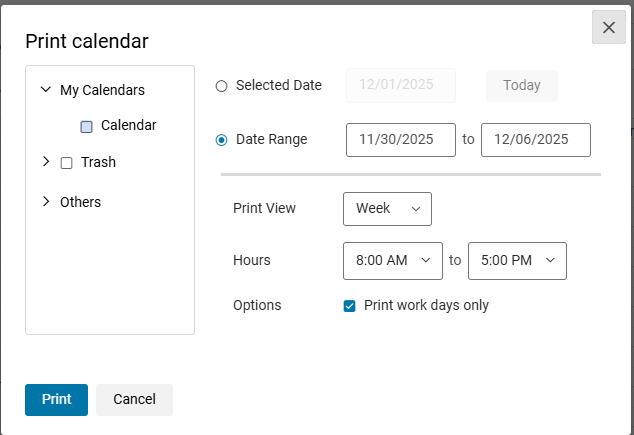Expand the Others calendar group
The width and height of the screenshot is (634, 435).
(45, 202)
